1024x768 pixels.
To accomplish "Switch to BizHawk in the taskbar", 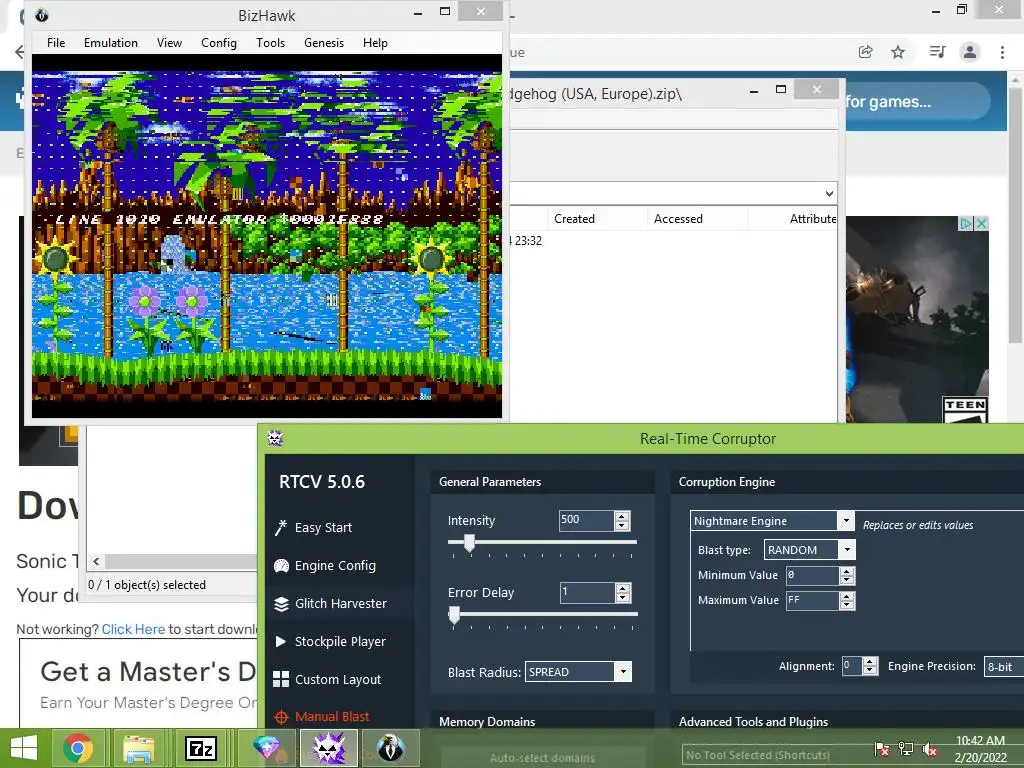I will [x=390, y=748].
